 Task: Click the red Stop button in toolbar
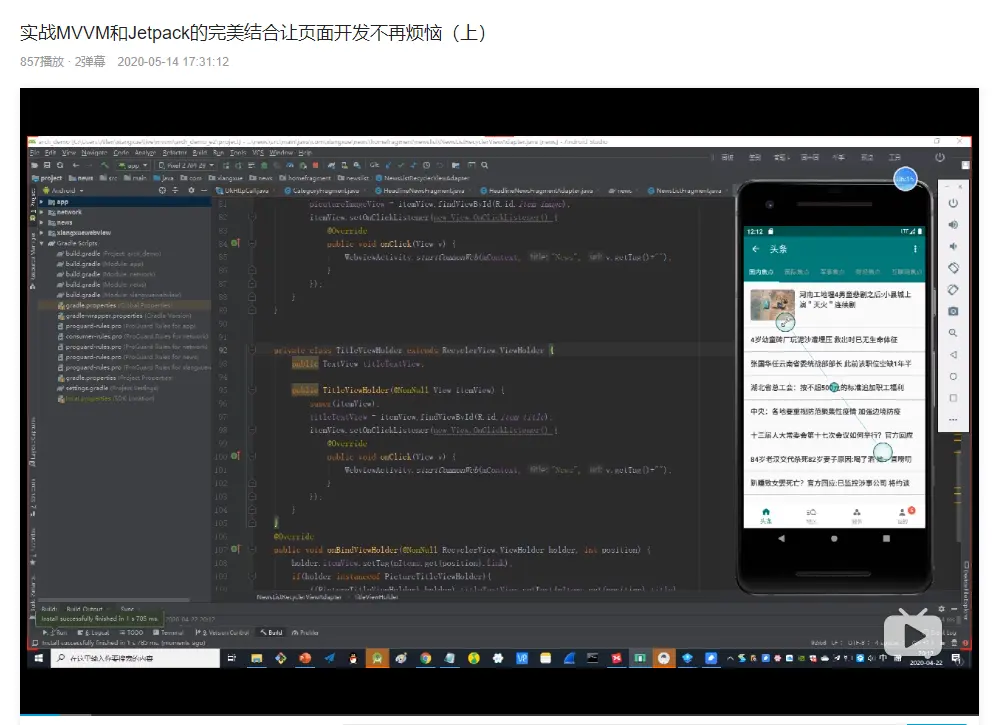(315, 166)
